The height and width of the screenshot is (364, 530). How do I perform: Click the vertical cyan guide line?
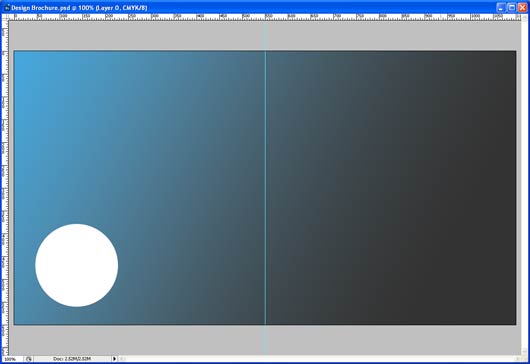pyautogui.click(x=265, y=188)
